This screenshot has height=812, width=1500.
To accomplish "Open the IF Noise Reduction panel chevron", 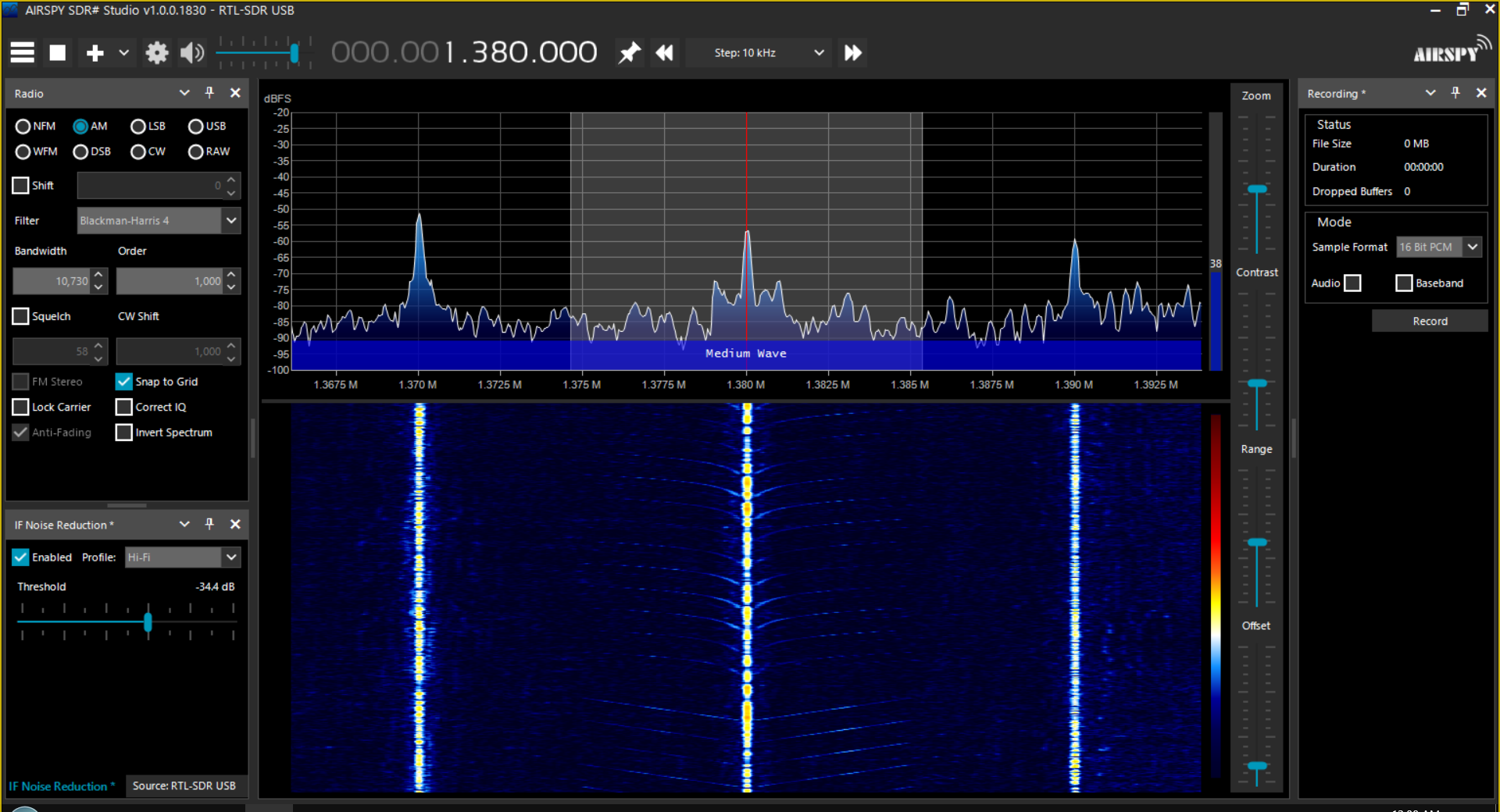I will point(184,525).
